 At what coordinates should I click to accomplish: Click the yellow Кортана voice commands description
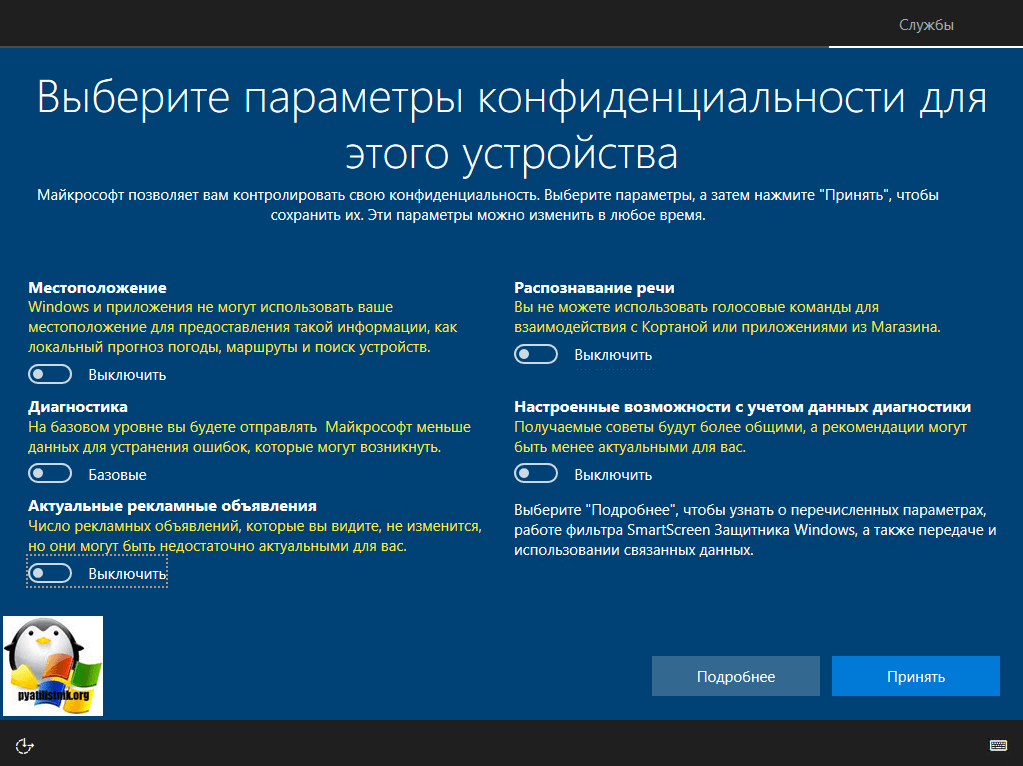[727, 317]
